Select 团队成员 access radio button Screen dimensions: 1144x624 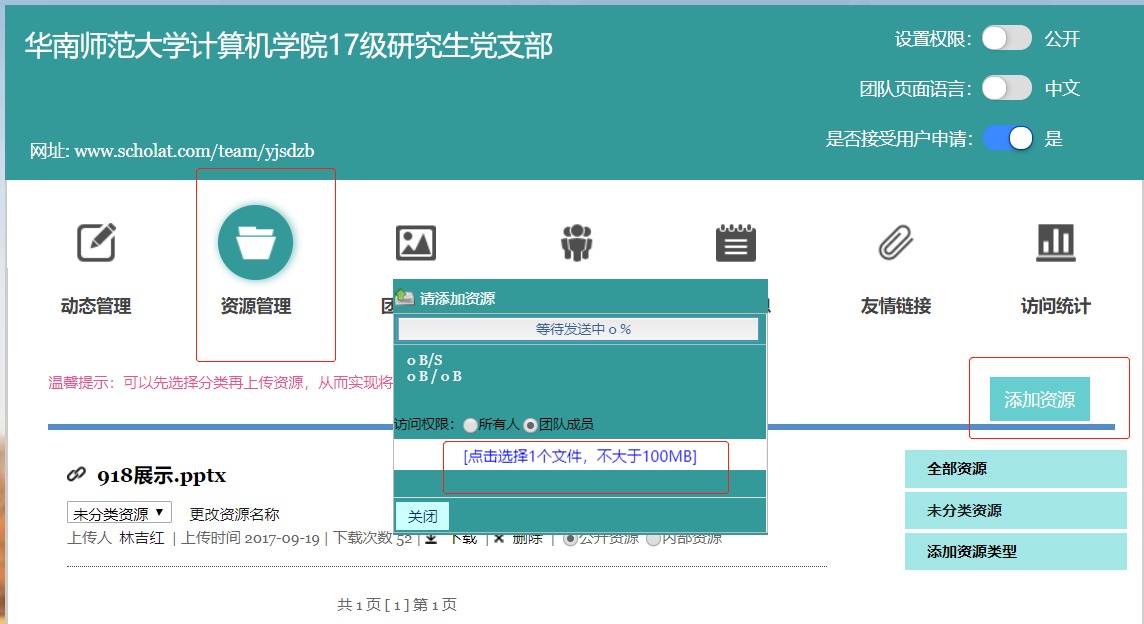pyautogui.click(x=531, y=425)
